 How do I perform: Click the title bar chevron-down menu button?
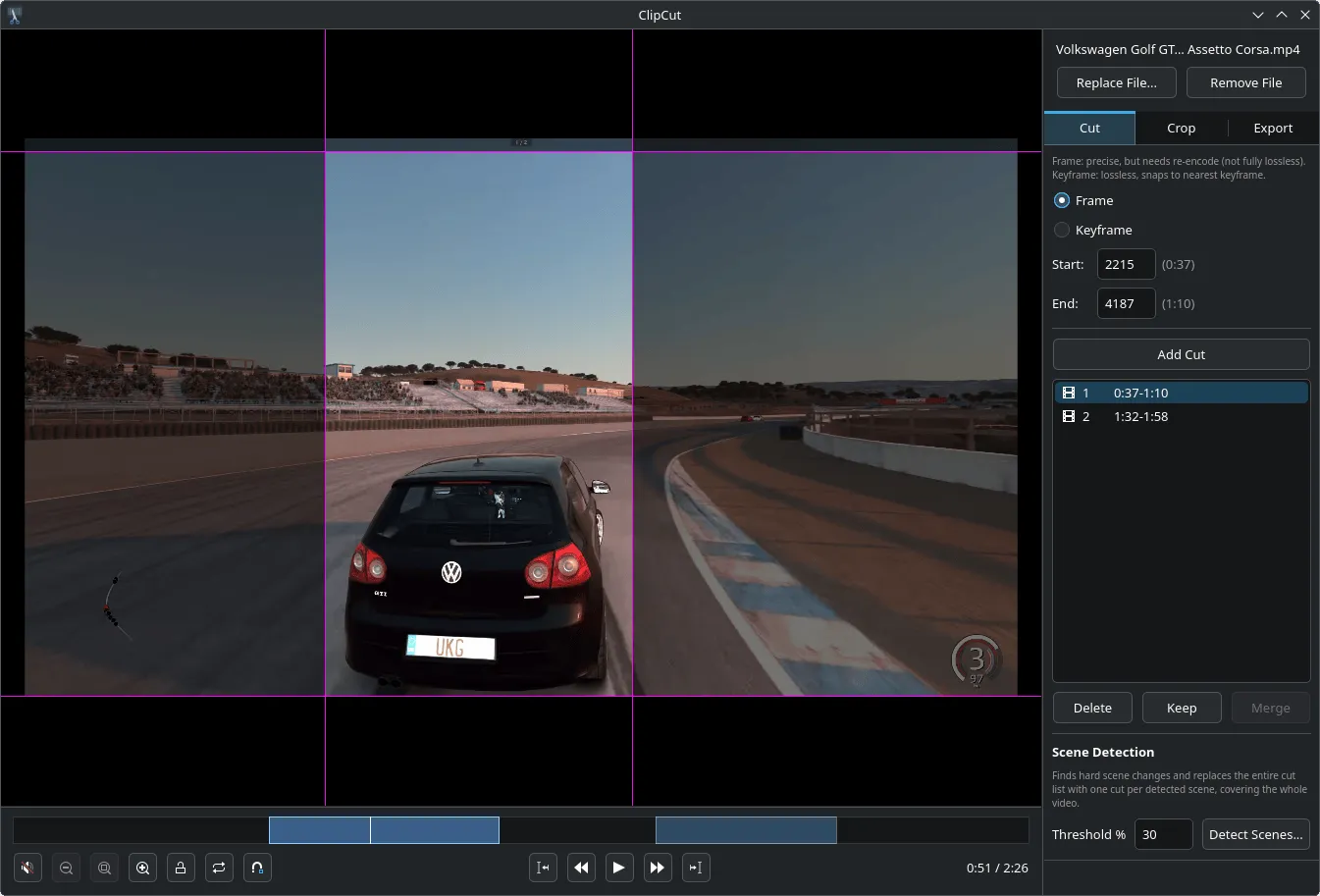(1258, 15)
